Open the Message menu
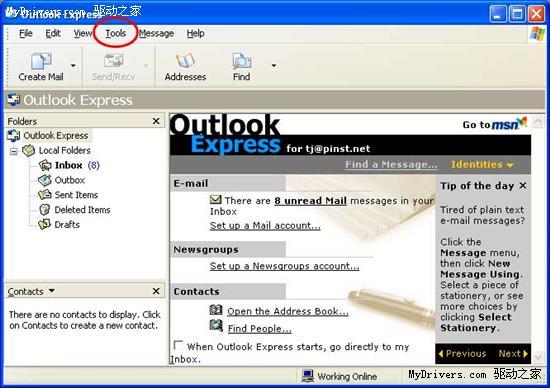 156,33
